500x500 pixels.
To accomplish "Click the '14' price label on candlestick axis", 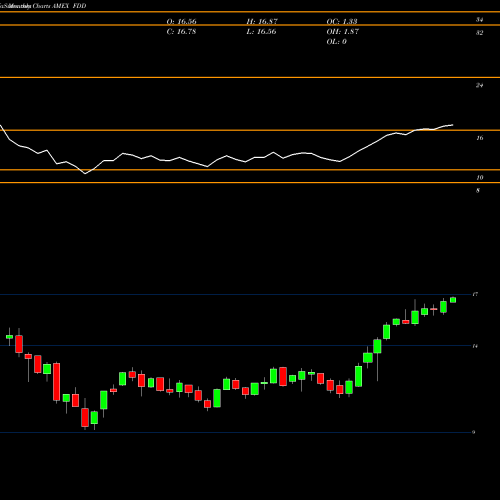I will (x=475, y=346).
